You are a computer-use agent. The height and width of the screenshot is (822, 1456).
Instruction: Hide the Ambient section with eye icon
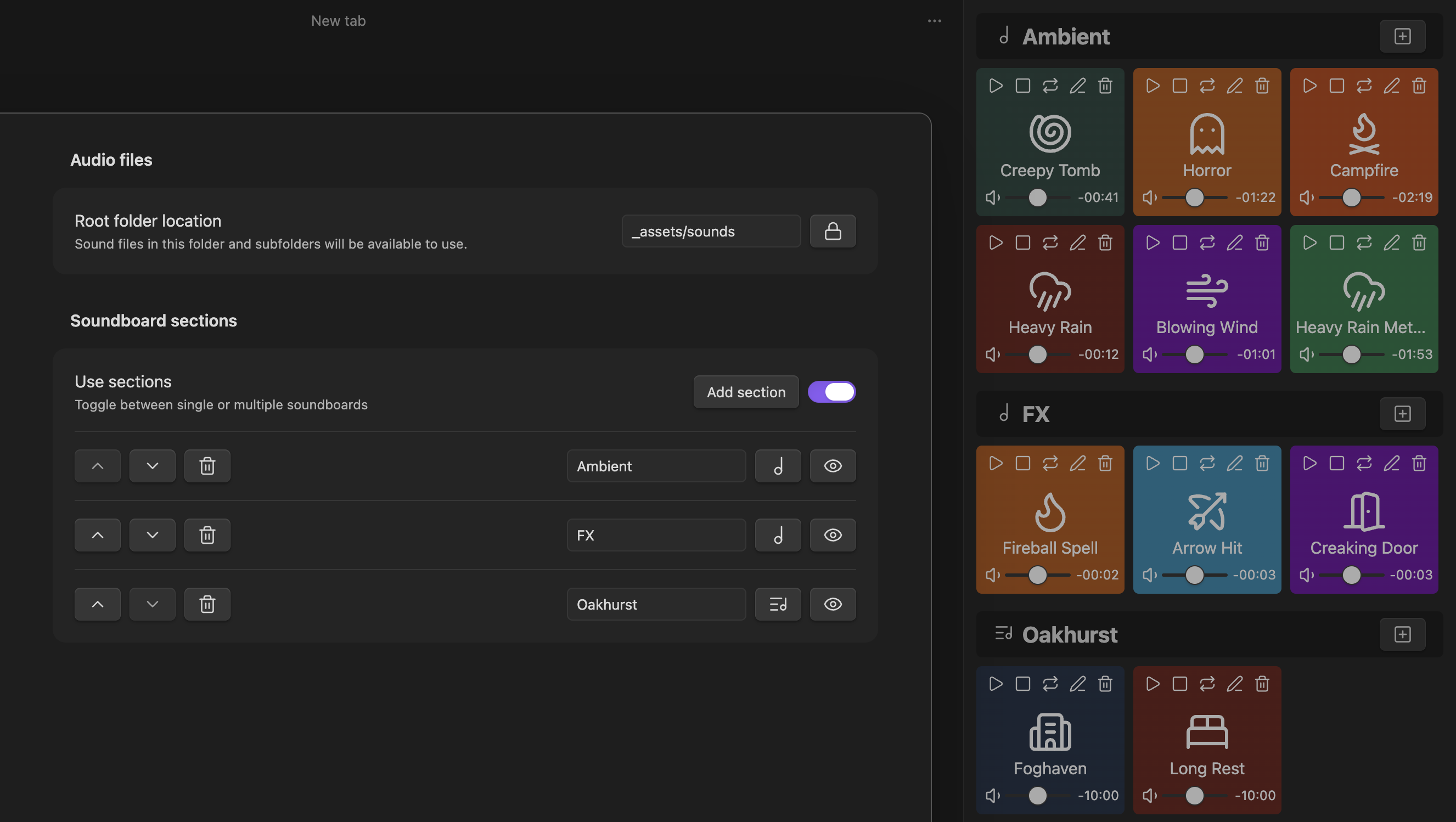(x=832, y=466)
